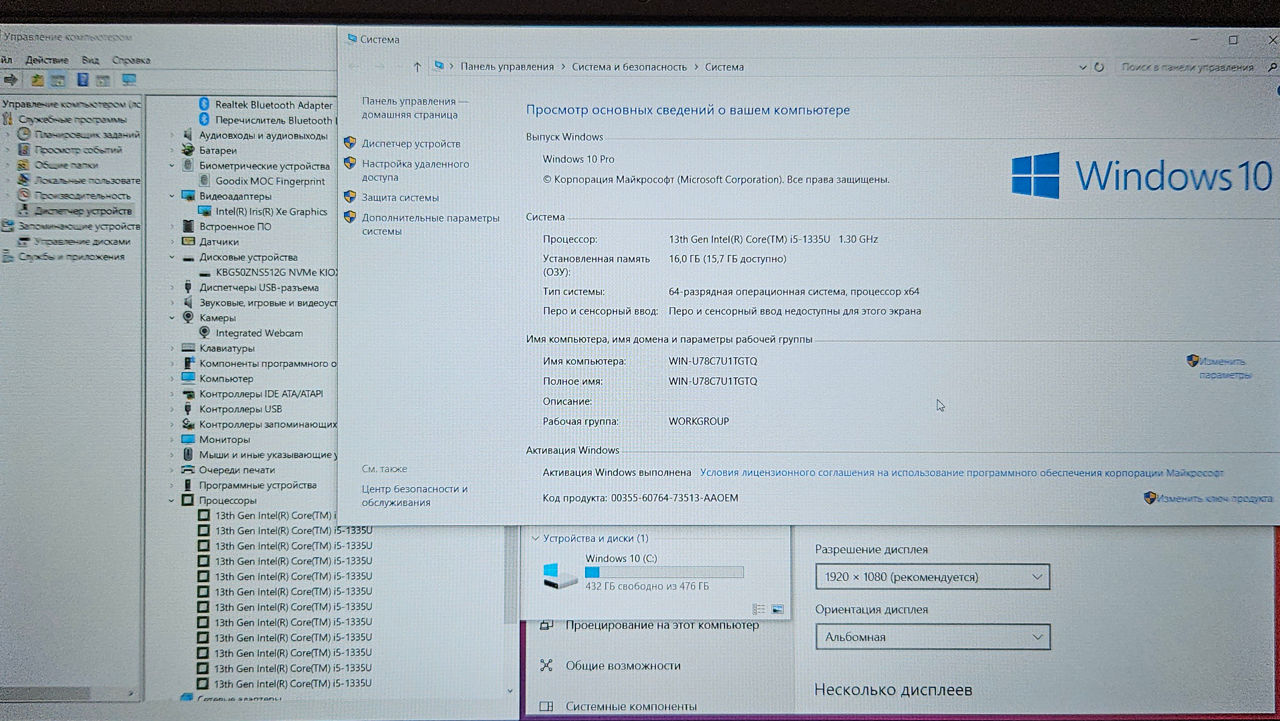Click the forward arrow in Computer Management toolbar
The image size is (1280, 721).
point(11,79)
